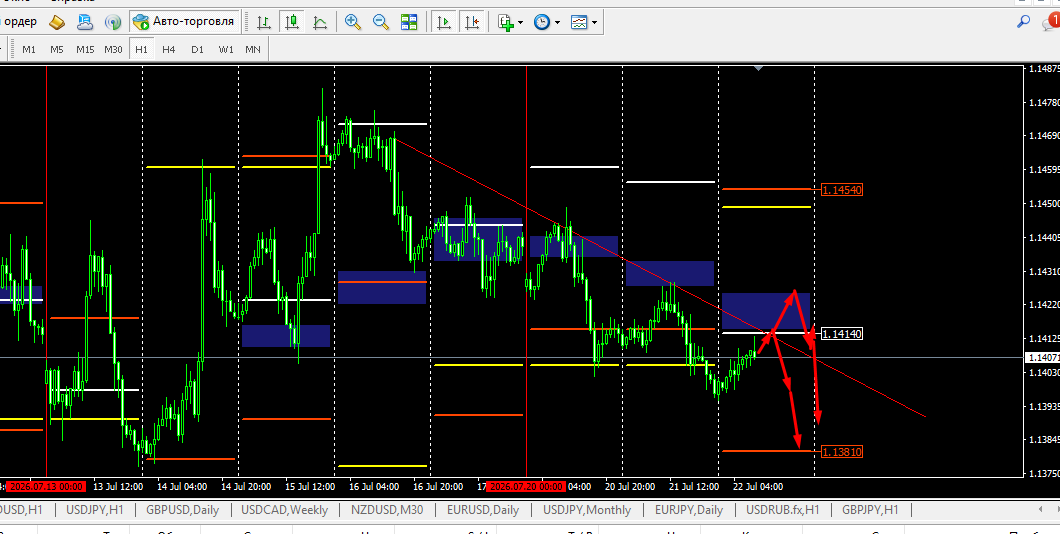Switch to the USDJPY,Monthly chart tab

(x=587, y=510)
